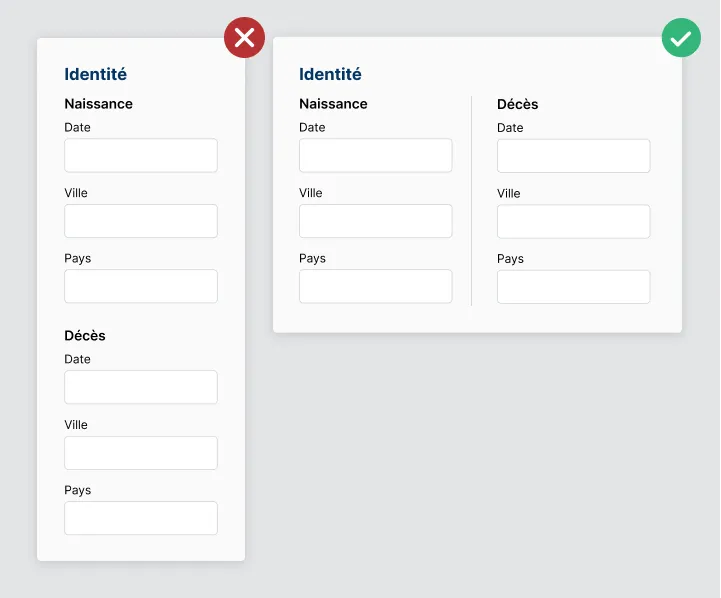Focus Naissance Ville input in single-column card
The width and height of the screenshot is (721, 598).
pos(141,221)
